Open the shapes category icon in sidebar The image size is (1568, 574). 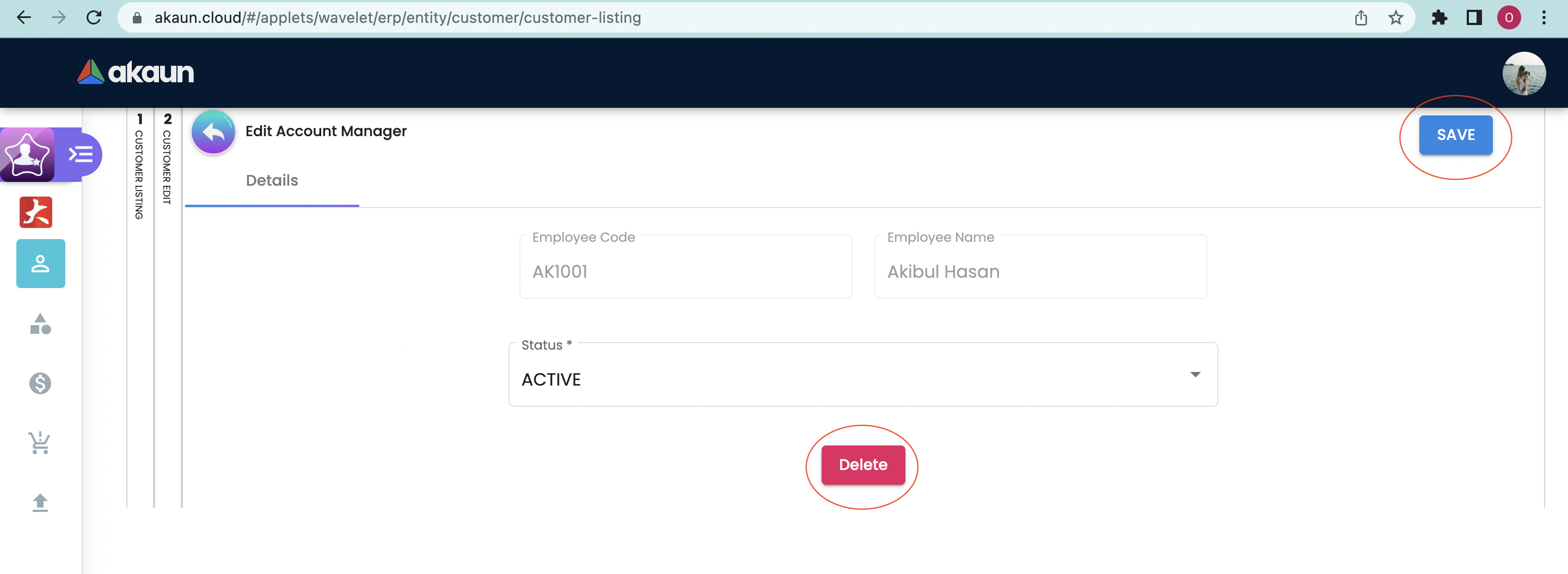40,324
